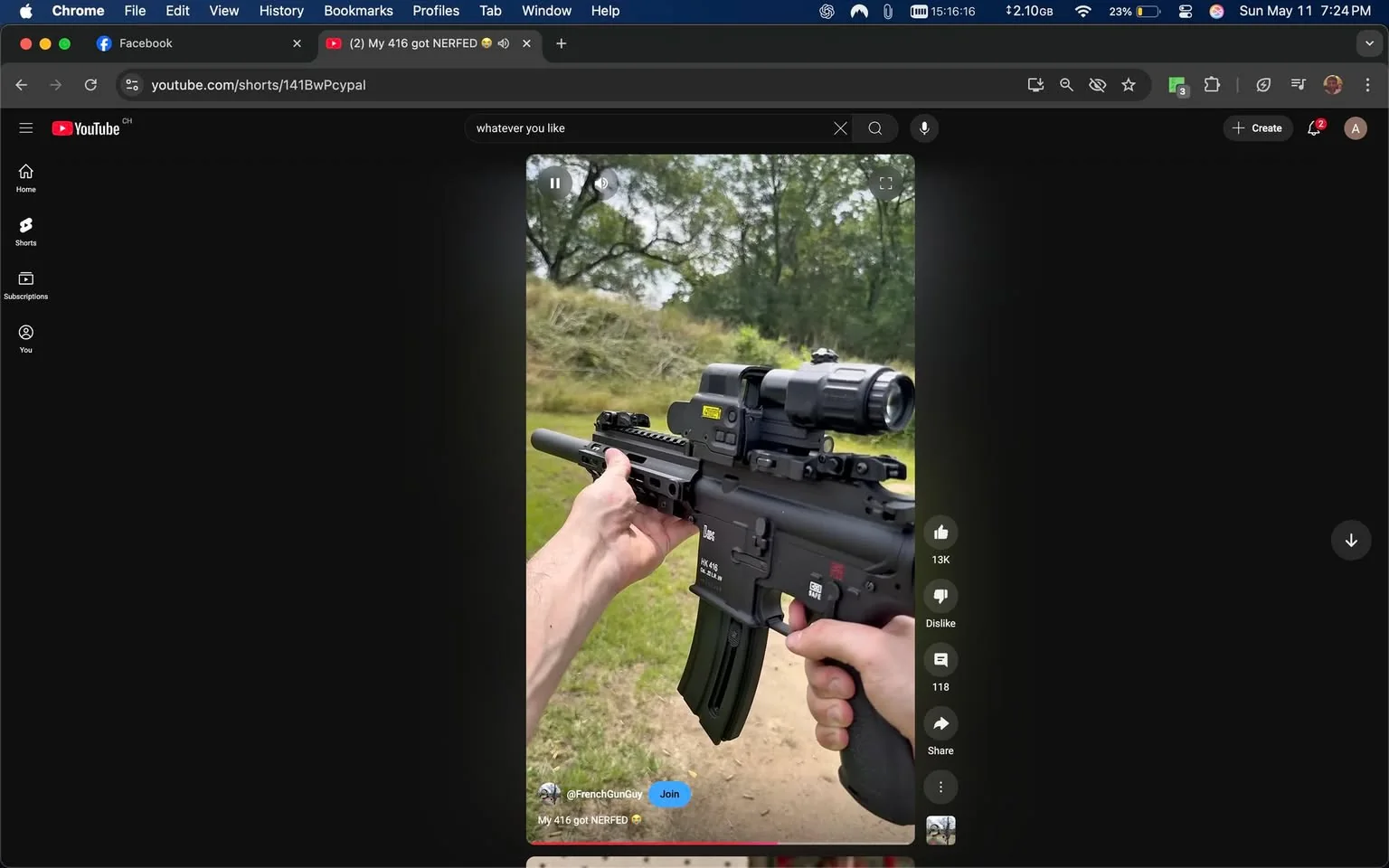
Task: Switch to the Facebook tab
Action: click(199, 43)
